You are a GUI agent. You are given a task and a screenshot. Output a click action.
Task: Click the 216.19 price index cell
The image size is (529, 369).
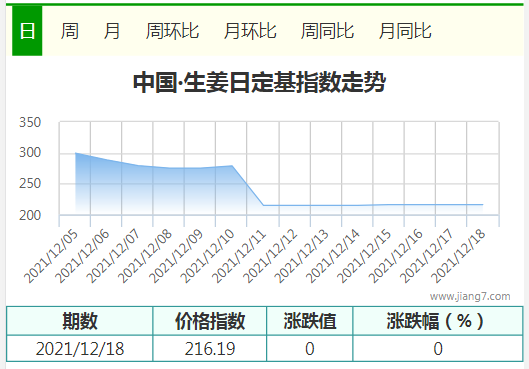(210, 349)
